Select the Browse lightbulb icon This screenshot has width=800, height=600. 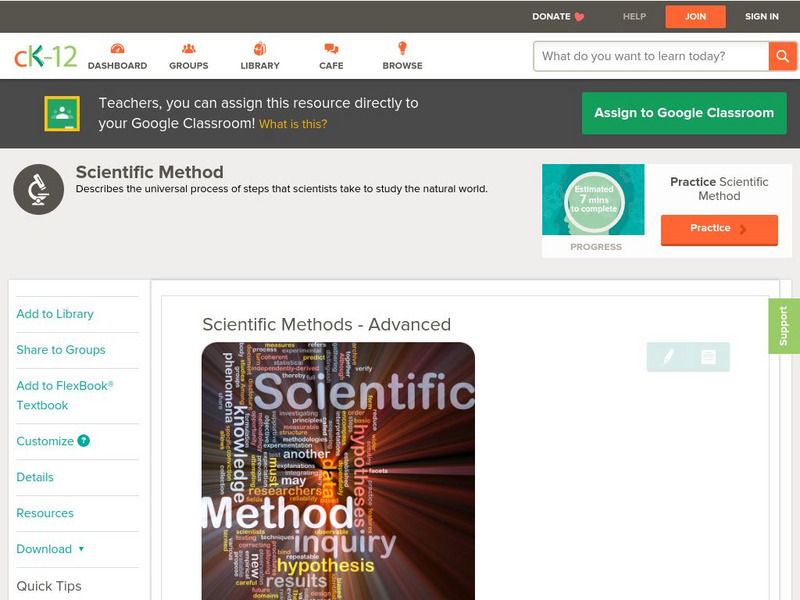click(402, 47)
